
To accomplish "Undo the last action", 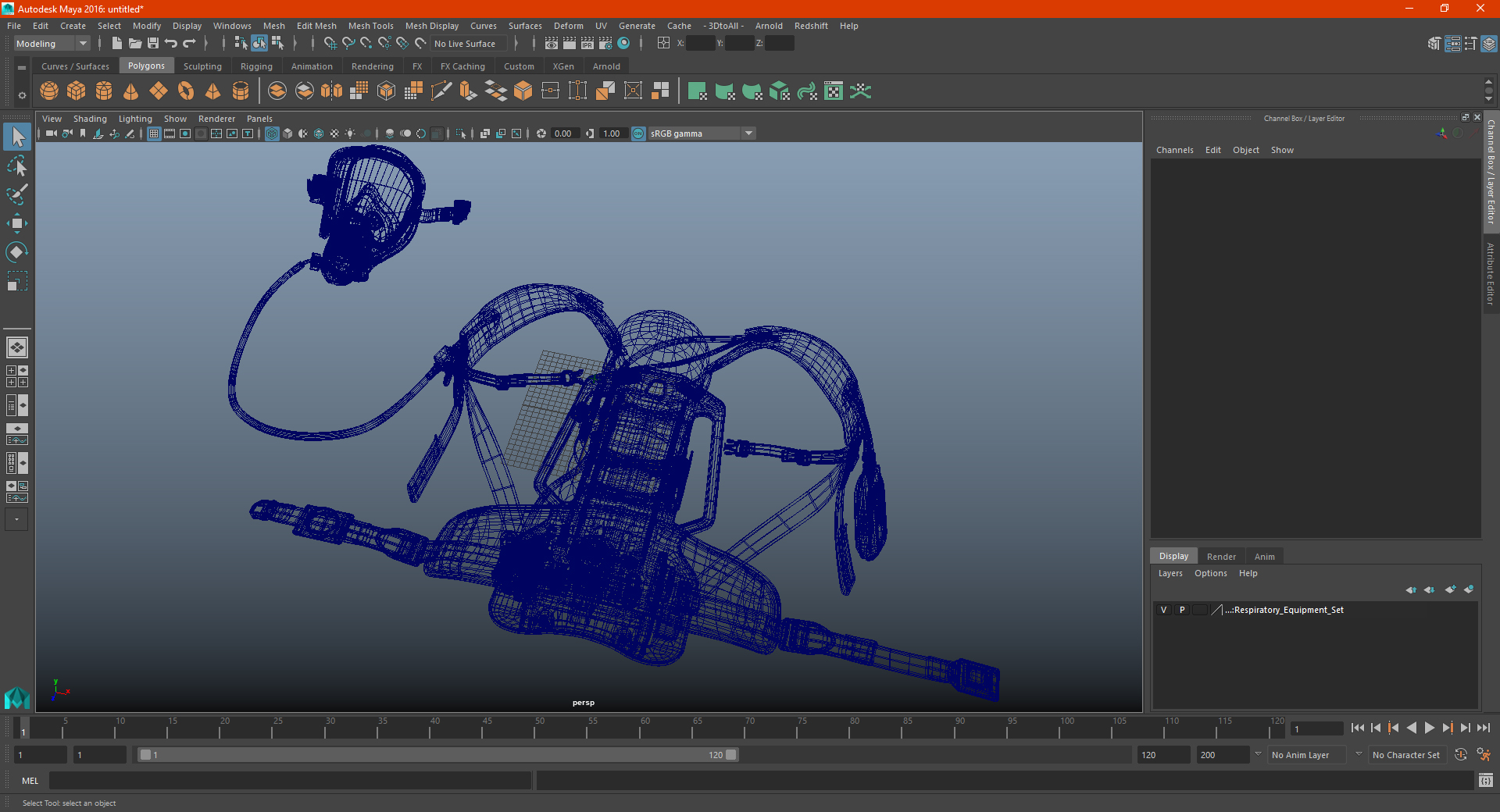I will (x=171, y=44).
